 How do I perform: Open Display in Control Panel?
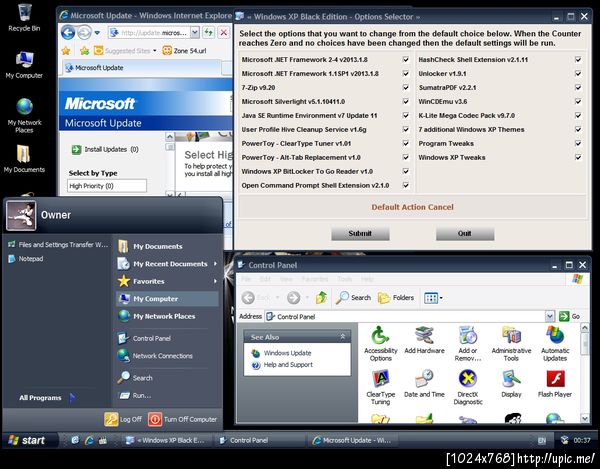point(511,383)
